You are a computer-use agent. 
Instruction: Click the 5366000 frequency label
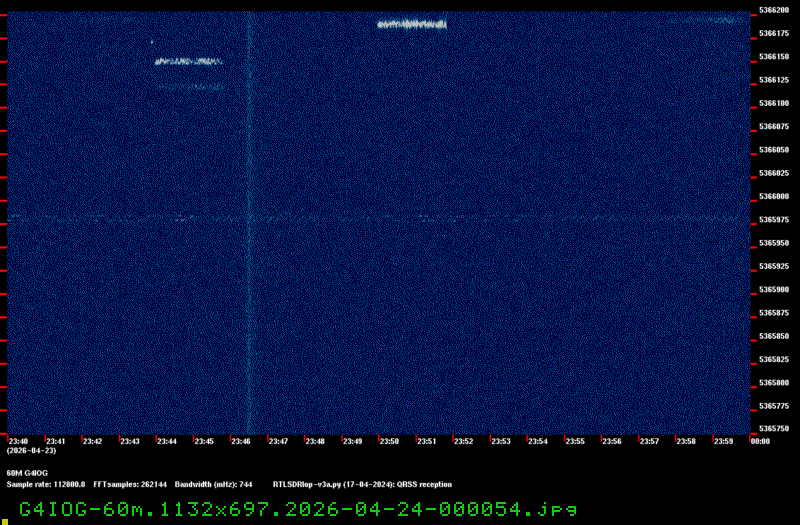[x=774, y=196]
